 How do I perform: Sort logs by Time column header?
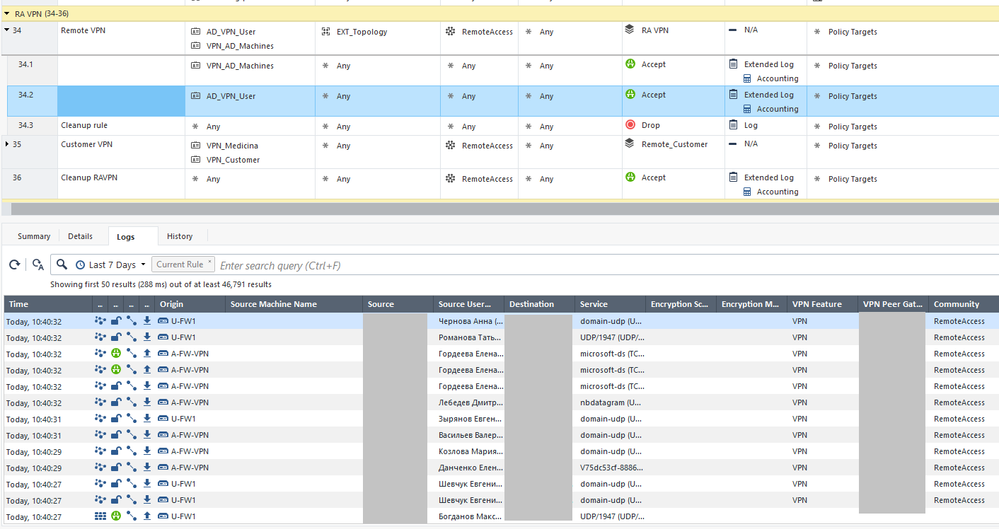19,304
